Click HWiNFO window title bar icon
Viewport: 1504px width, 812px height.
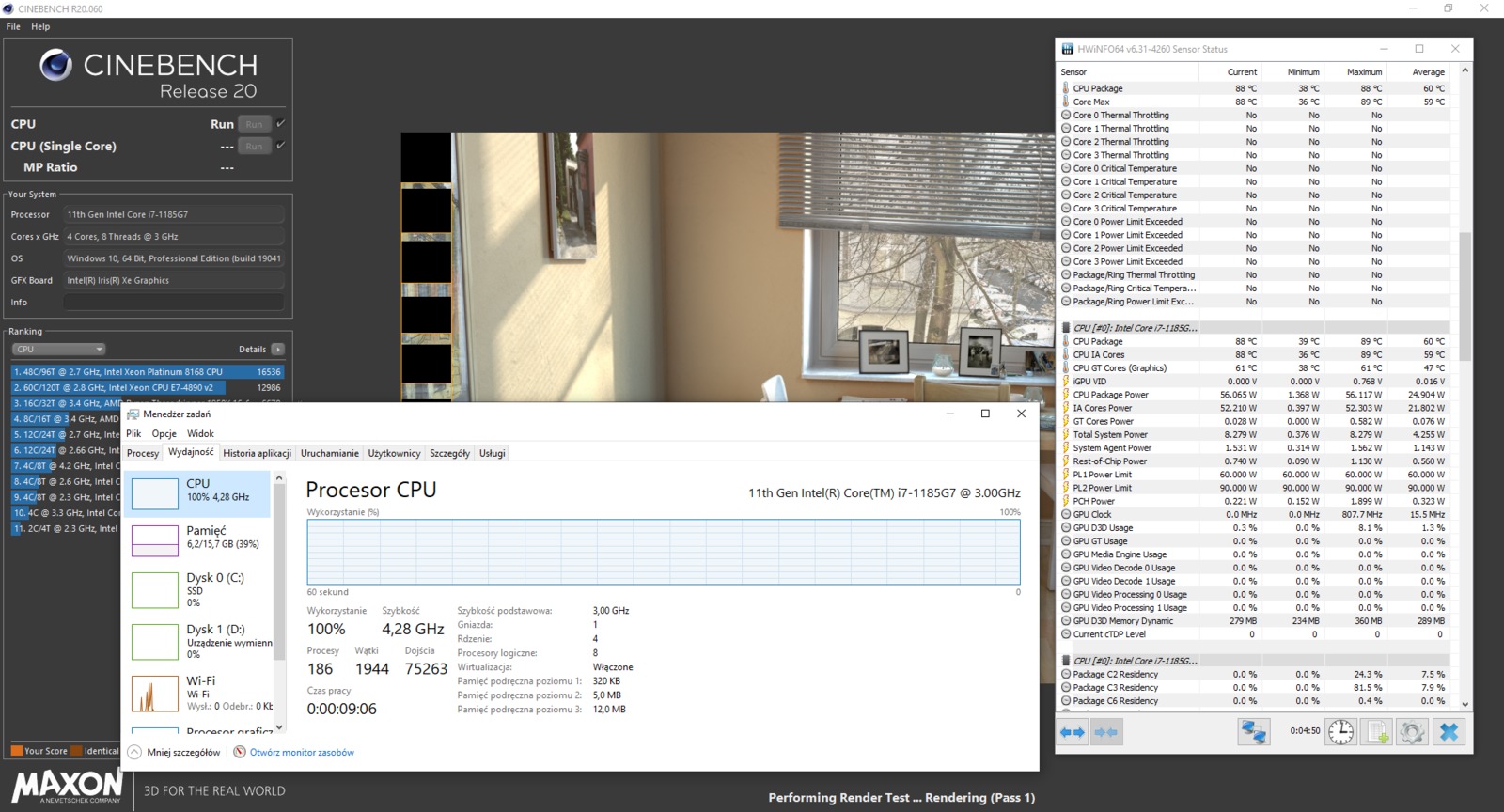[x=1068, y=49]
